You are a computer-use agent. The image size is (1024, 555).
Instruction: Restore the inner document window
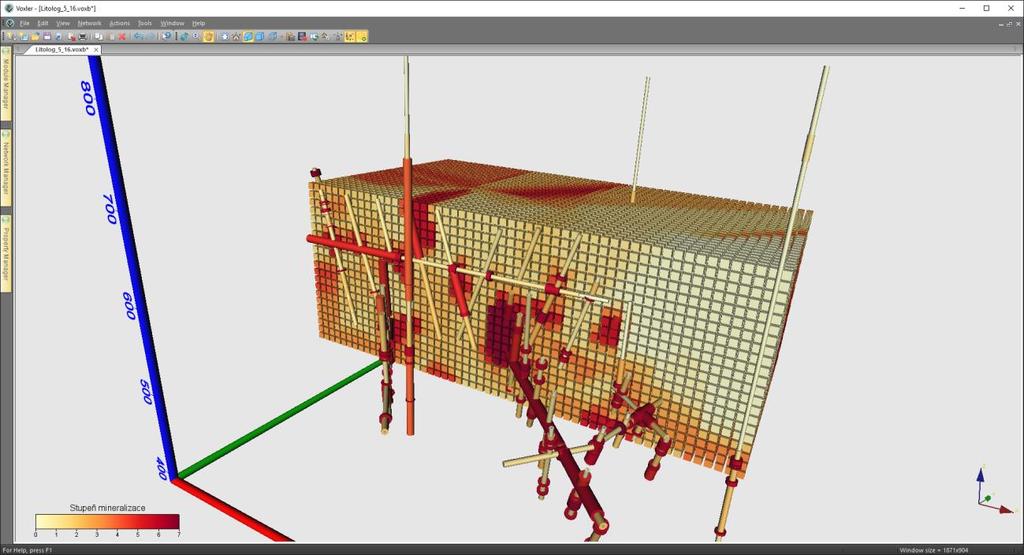(1010, 24)
